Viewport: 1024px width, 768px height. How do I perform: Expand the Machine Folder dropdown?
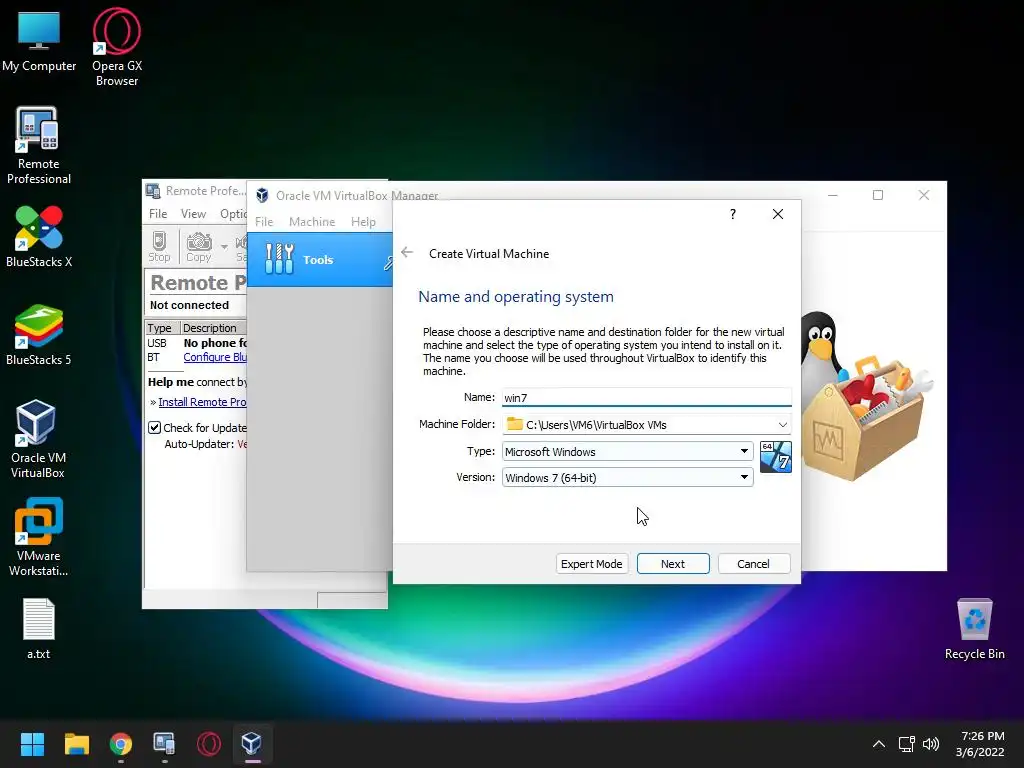tap(782, 424)
